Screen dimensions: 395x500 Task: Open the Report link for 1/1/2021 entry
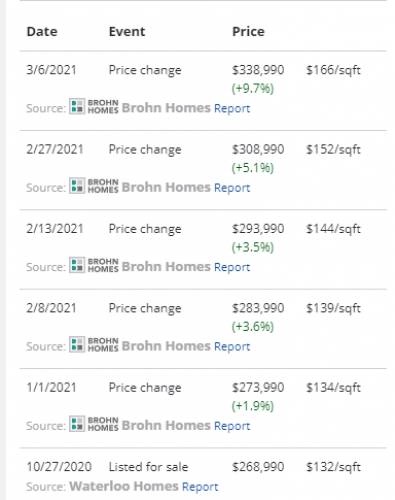pyautogui.click(x=232, y=426)
